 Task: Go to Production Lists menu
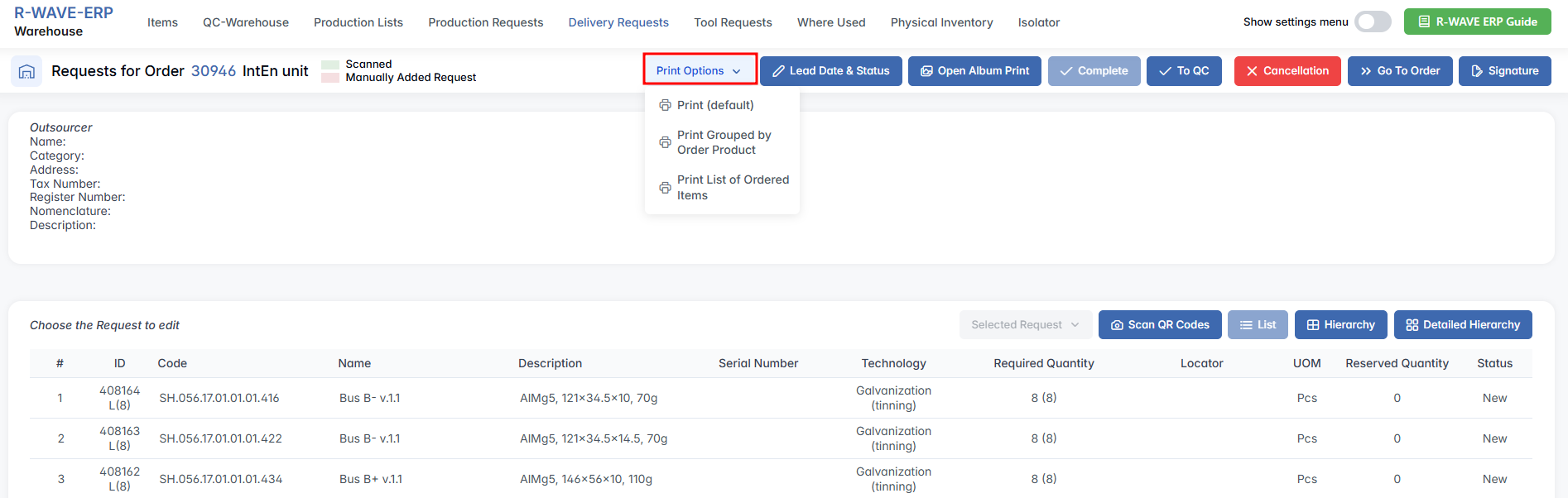[x=358, y=22]
